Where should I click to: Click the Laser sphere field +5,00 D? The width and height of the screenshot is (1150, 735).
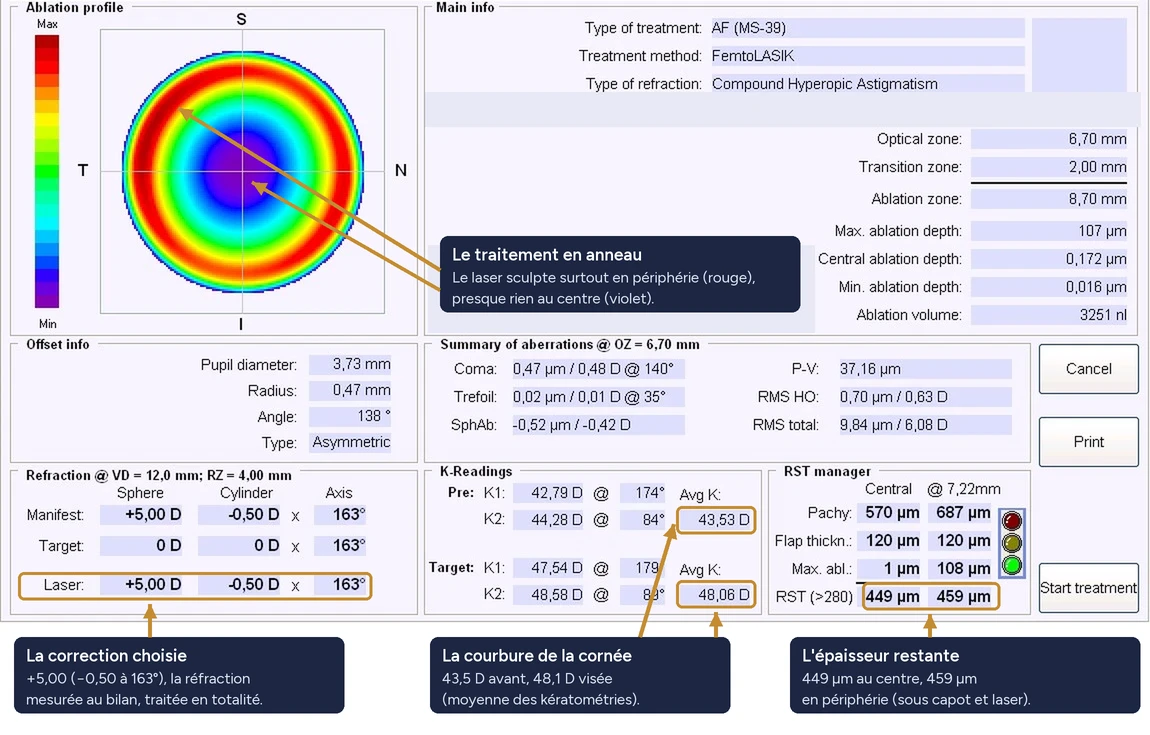tap(141, 585)
